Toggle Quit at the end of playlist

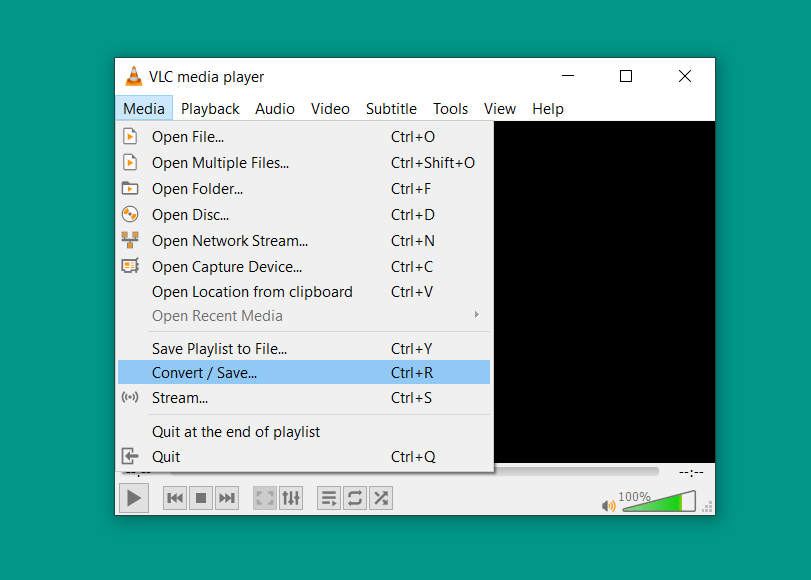pos(304,432)
